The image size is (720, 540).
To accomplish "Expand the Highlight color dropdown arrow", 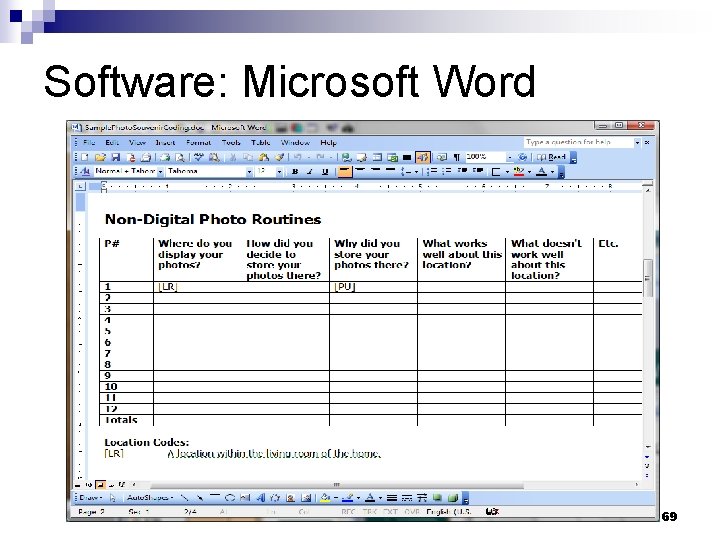I will (x=529, y=172).
